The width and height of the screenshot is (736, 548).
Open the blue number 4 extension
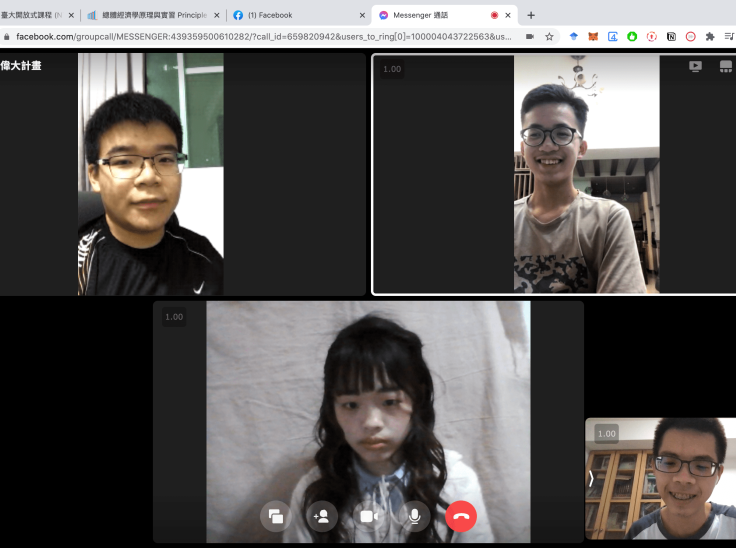tap(613, 37)
